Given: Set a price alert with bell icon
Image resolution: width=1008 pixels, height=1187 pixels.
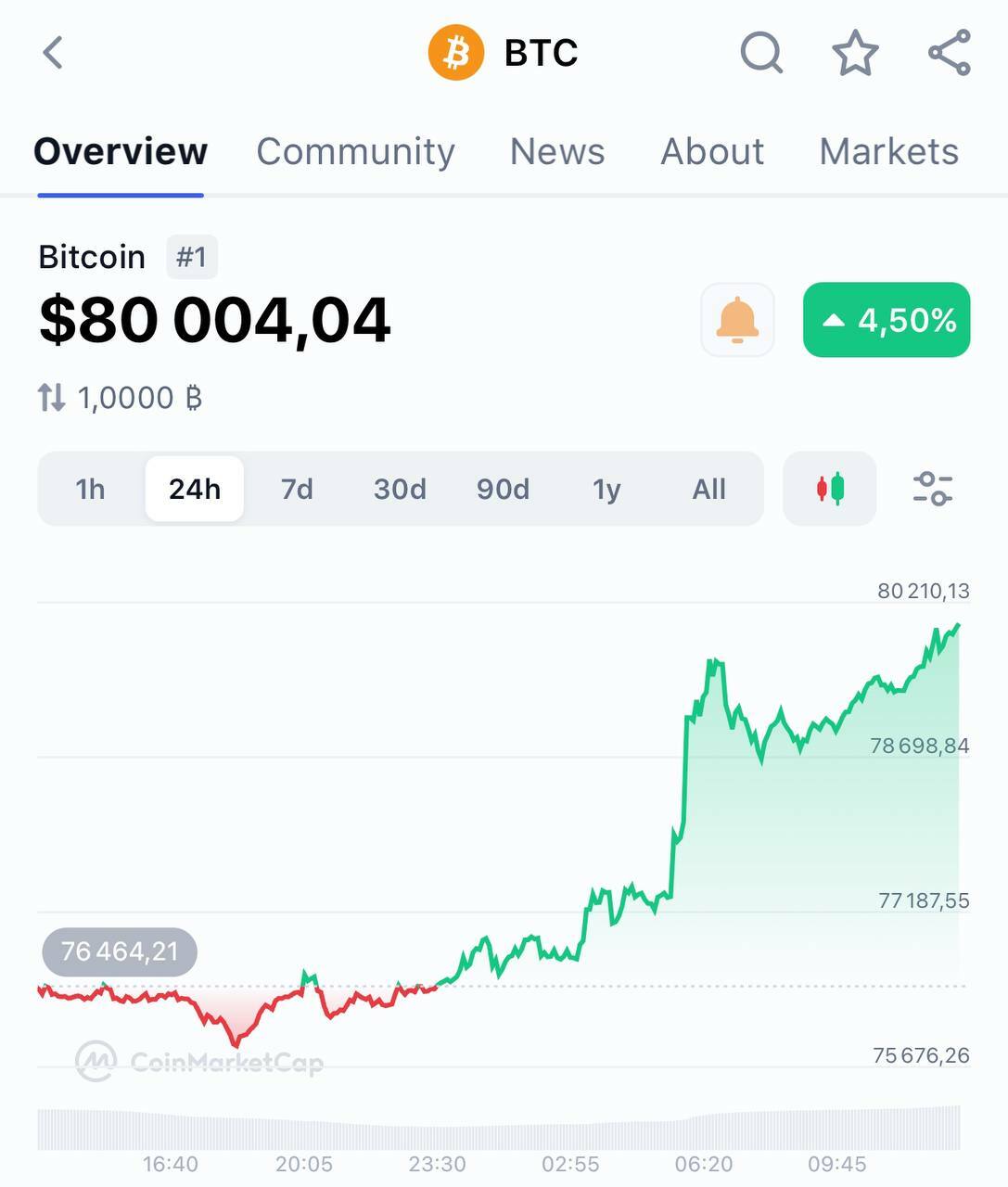Looking at the screenshot, I should pos(737,320).
